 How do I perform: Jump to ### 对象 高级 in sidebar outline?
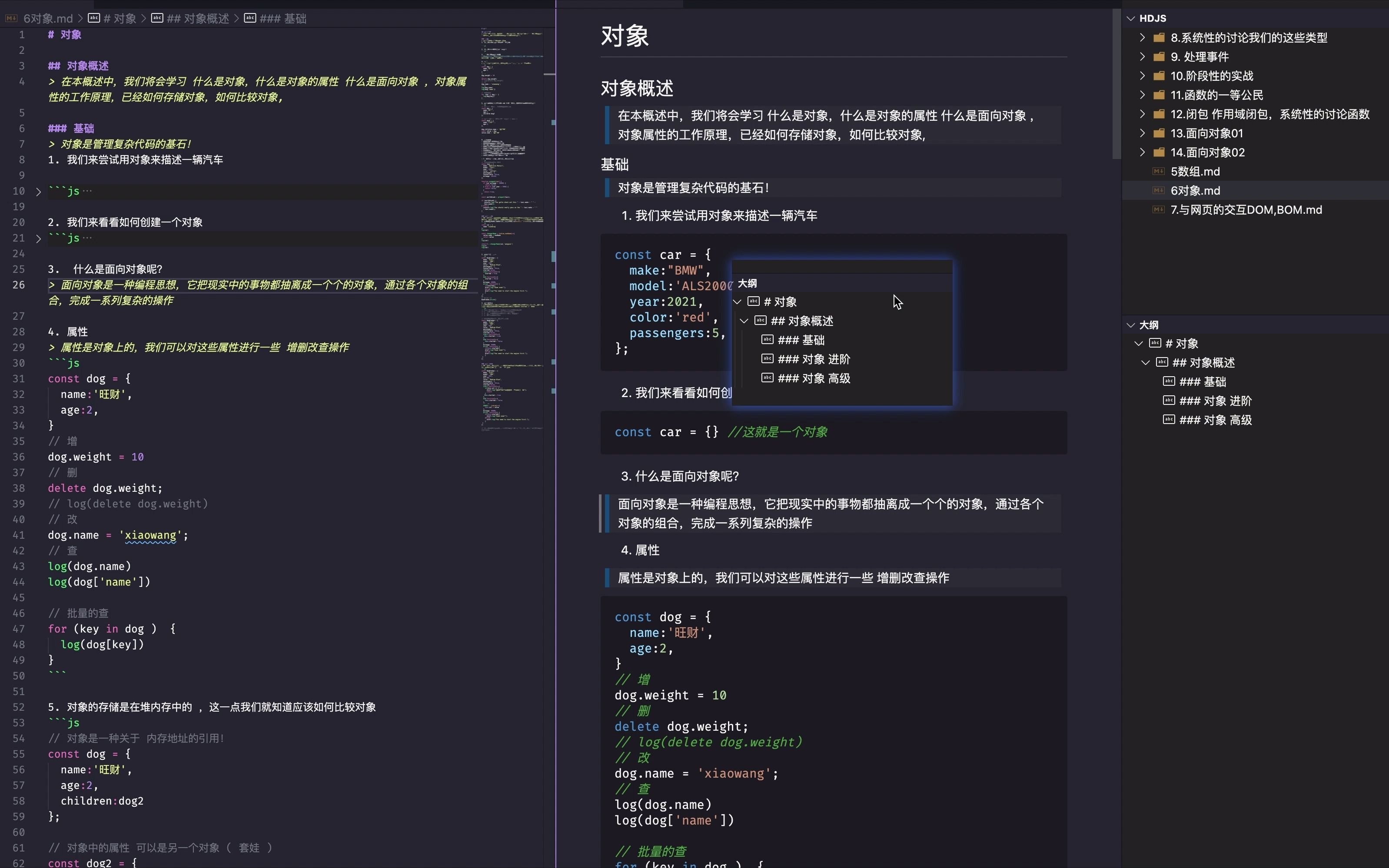click(x=1216, y=420)
